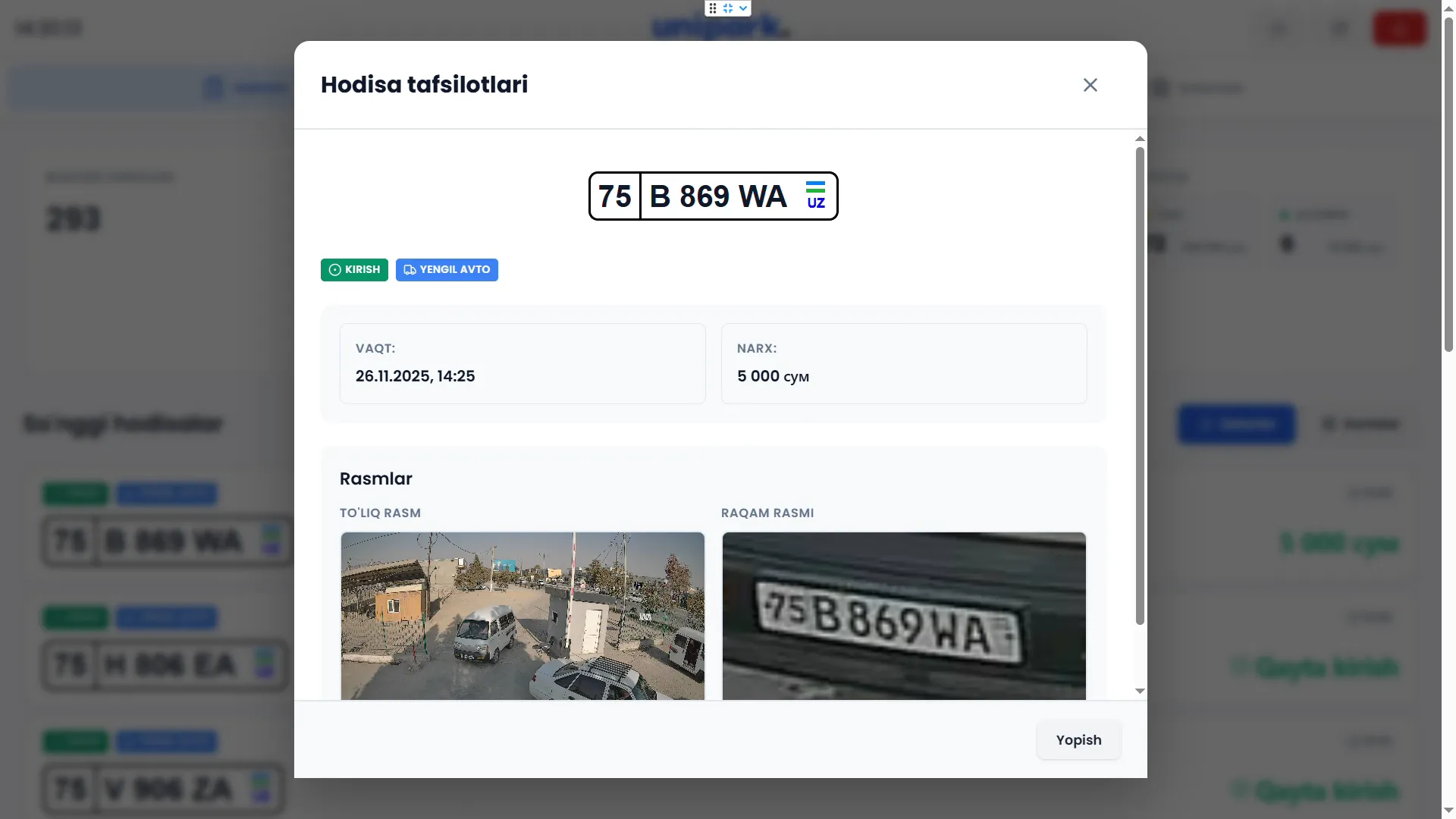Click the search icon in the top banner
1456x819 pixels.
(x=1278, y=28)
